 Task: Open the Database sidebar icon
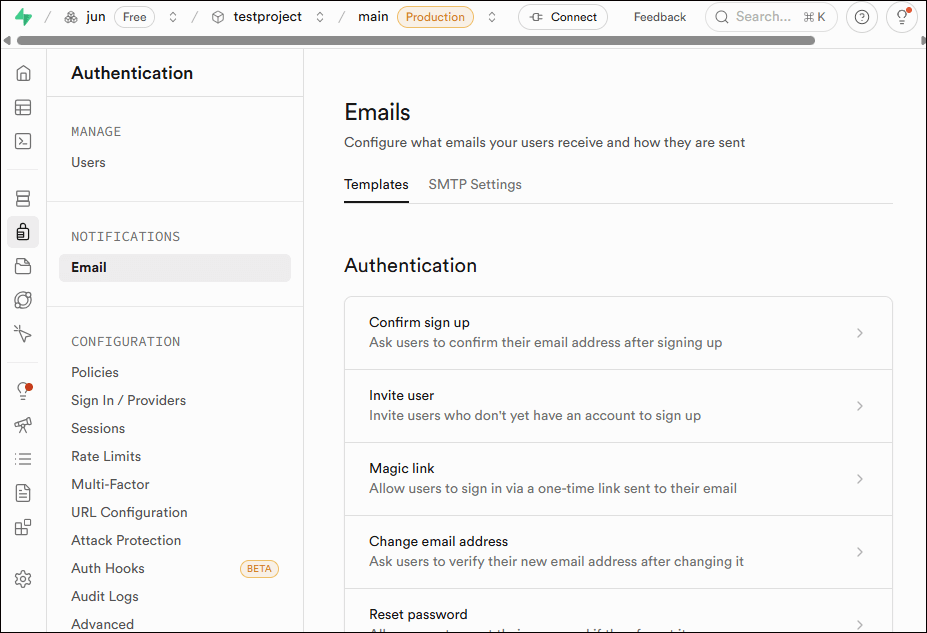[23, 199]
